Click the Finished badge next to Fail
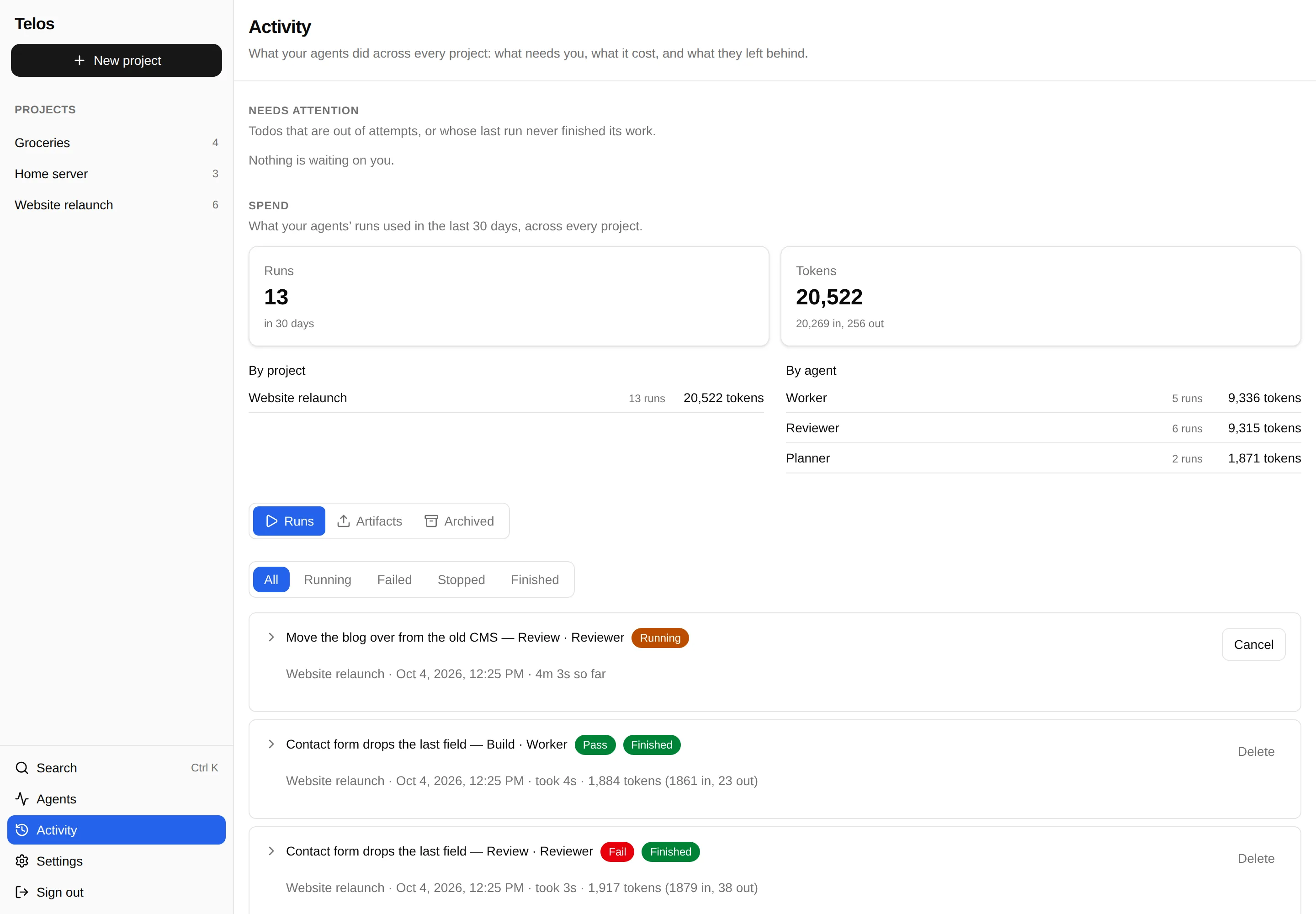Viewport: 1316px width, 914px height. (x=671, y=852)
